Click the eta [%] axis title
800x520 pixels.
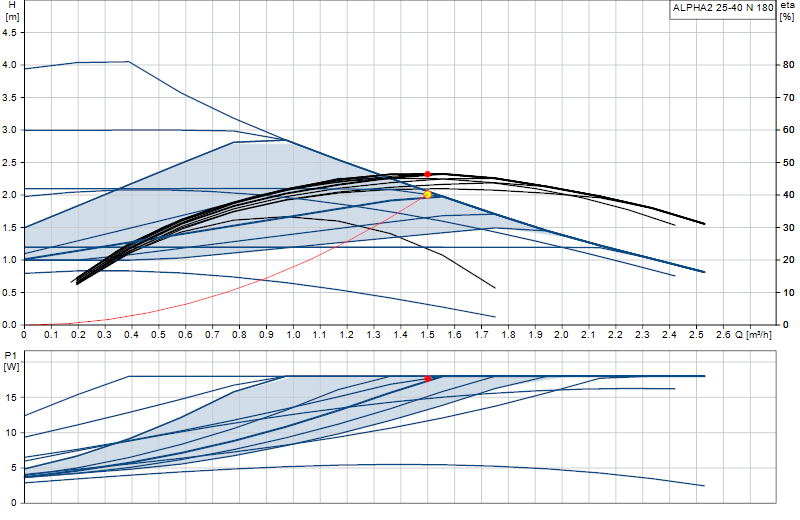(x=787, y=11)
